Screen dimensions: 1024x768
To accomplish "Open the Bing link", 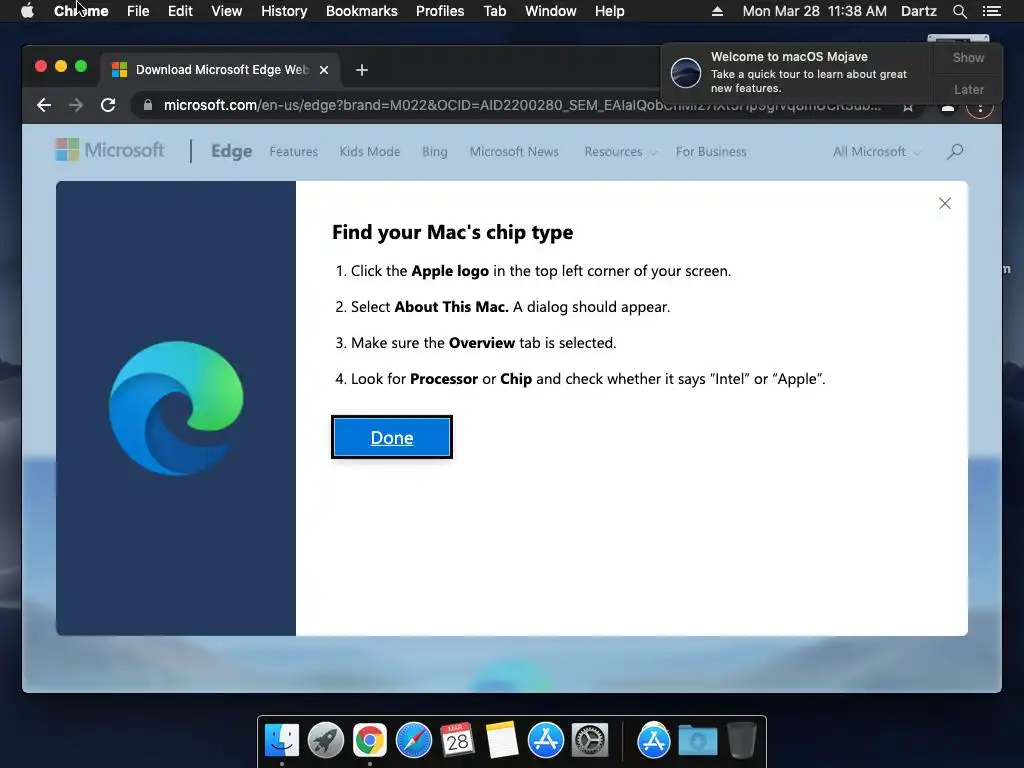I will click(434, 152).
